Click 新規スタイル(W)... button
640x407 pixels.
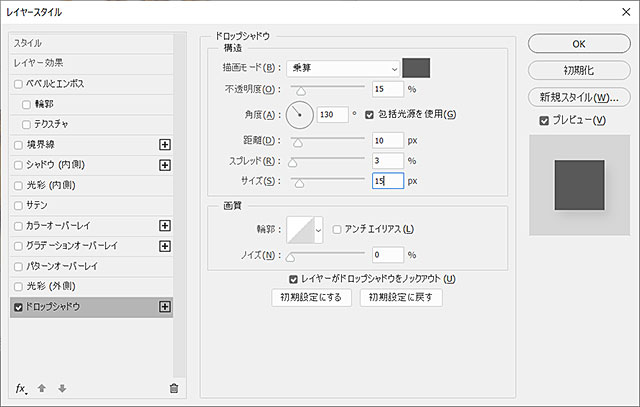(579, 97)
